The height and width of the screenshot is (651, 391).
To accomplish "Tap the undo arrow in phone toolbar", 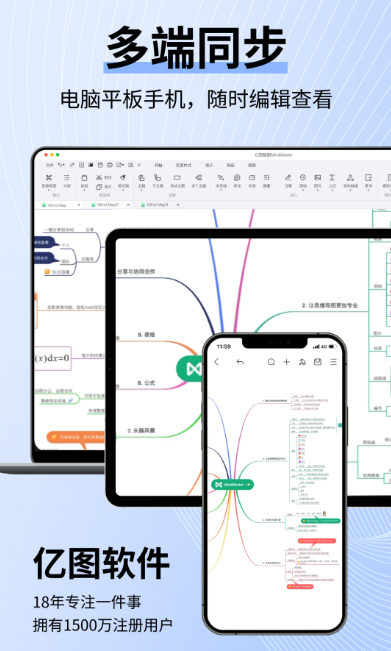I will click(x=240, y=362).
